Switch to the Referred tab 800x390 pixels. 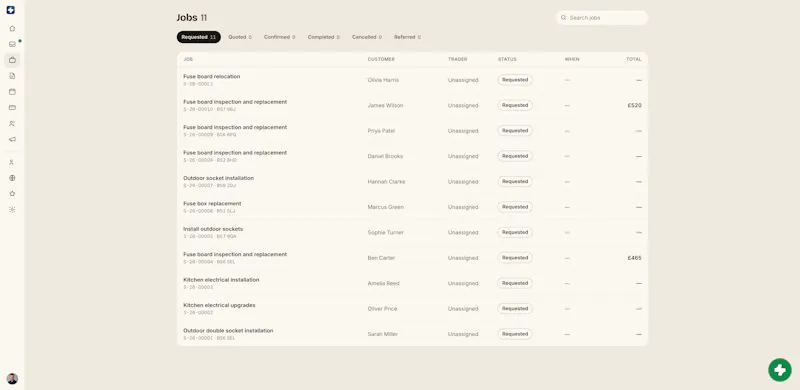pos(408,37)
